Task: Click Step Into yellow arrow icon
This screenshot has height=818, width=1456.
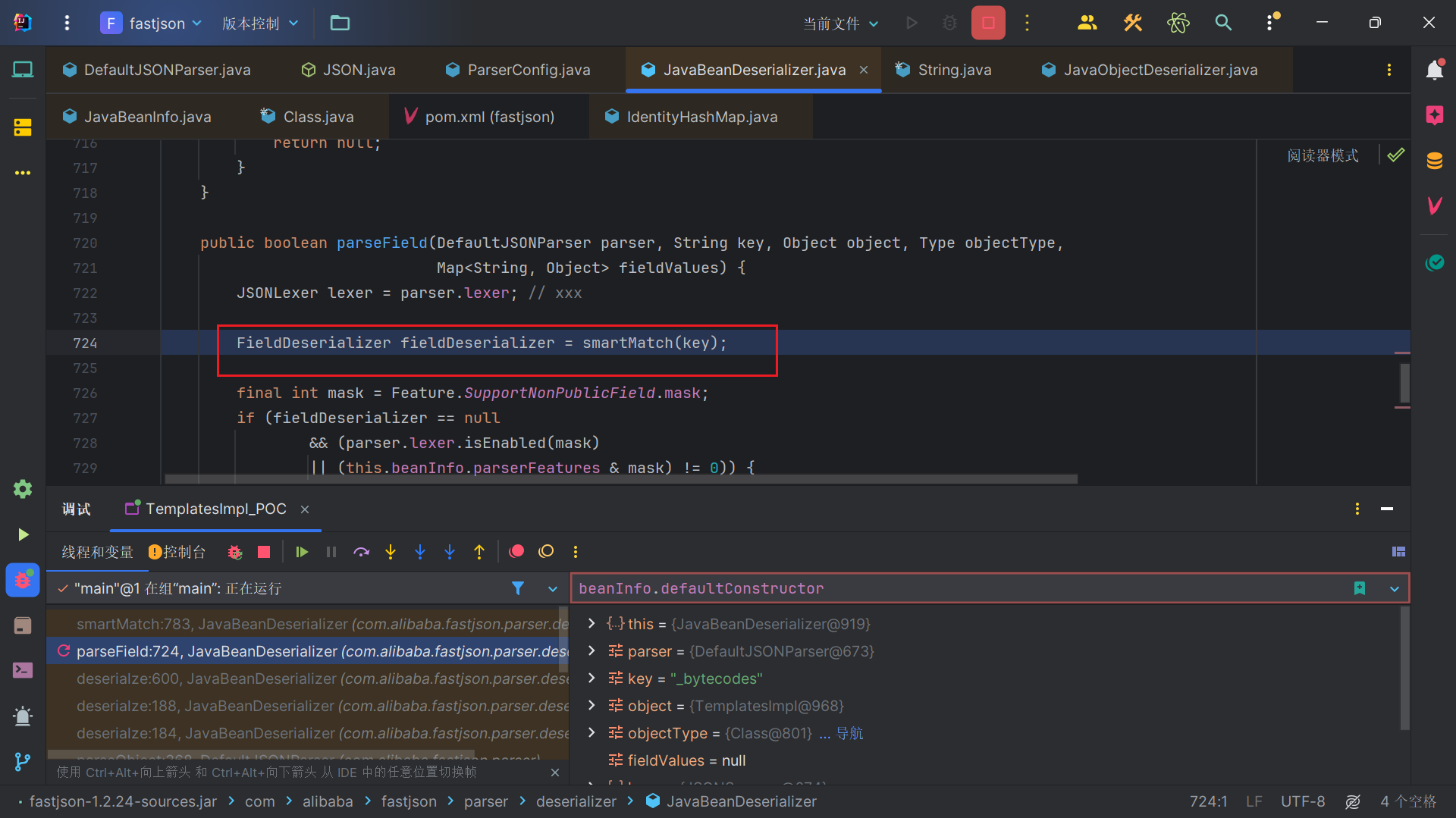Action: [x=391, y=552]
